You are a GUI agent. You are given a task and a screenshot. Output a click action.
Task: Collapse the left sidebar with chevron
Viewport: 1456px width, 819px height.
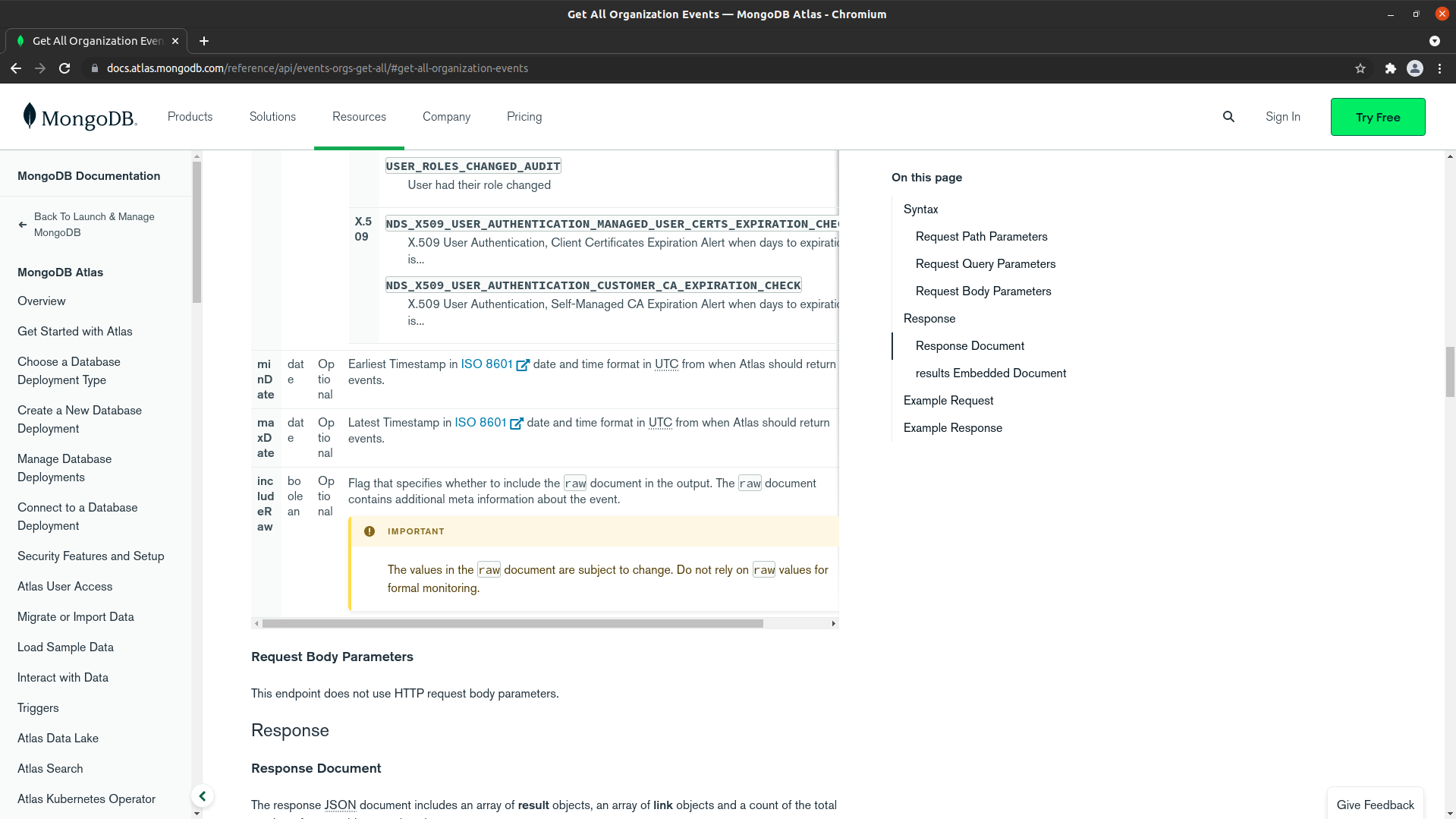click(203, 796)
